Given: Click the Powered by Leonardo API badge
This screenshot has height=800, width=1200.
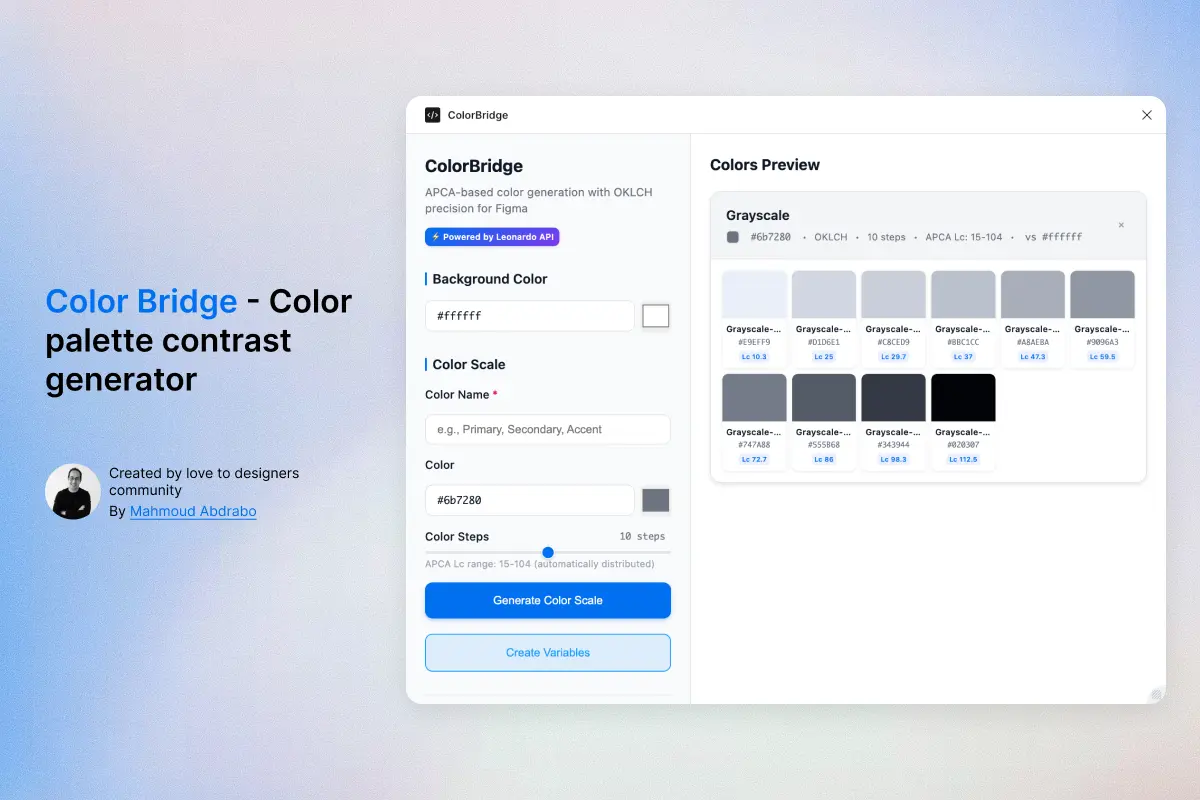Looking at the screenshot, I should 492,237.
